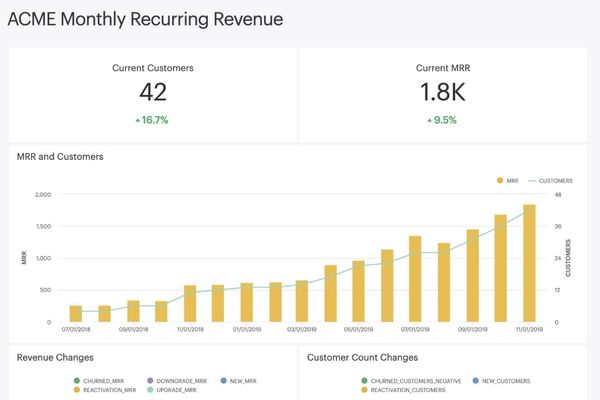This screenshot has width=600, height=400.
Task: Click the Current MRR value 1.8K
Action: coord(443,92)
